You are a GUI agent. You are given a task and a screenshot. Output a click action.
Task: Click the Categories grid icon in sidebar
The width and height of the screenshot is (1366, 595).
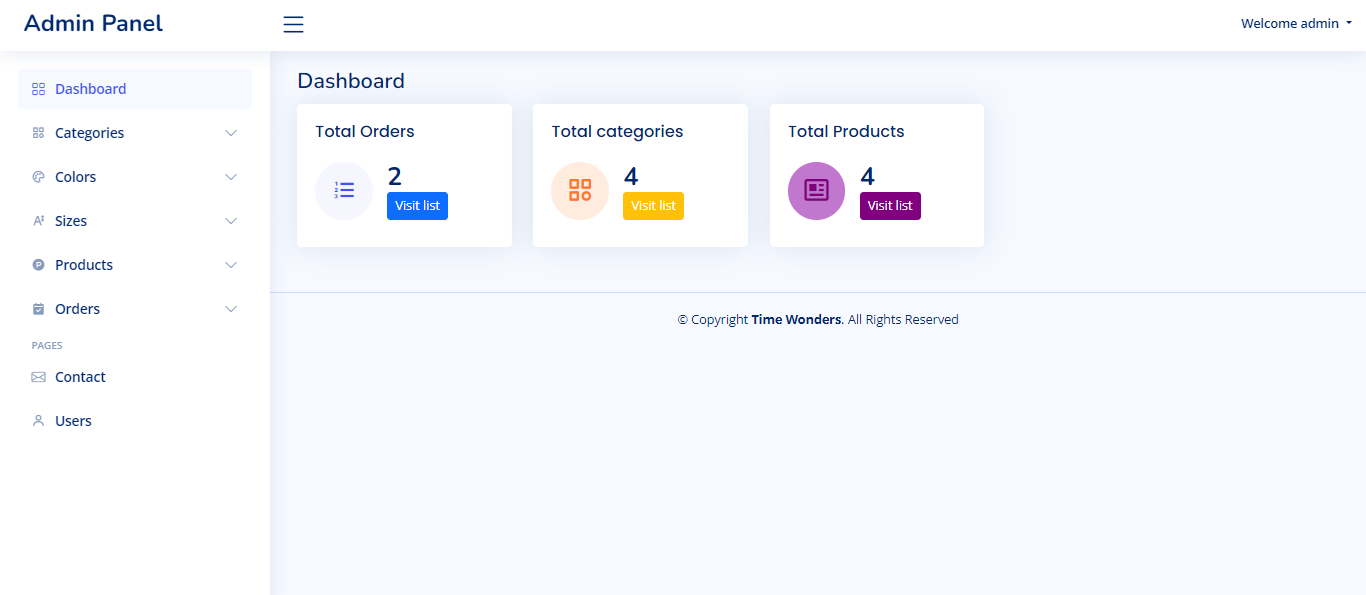pos(39,133)
